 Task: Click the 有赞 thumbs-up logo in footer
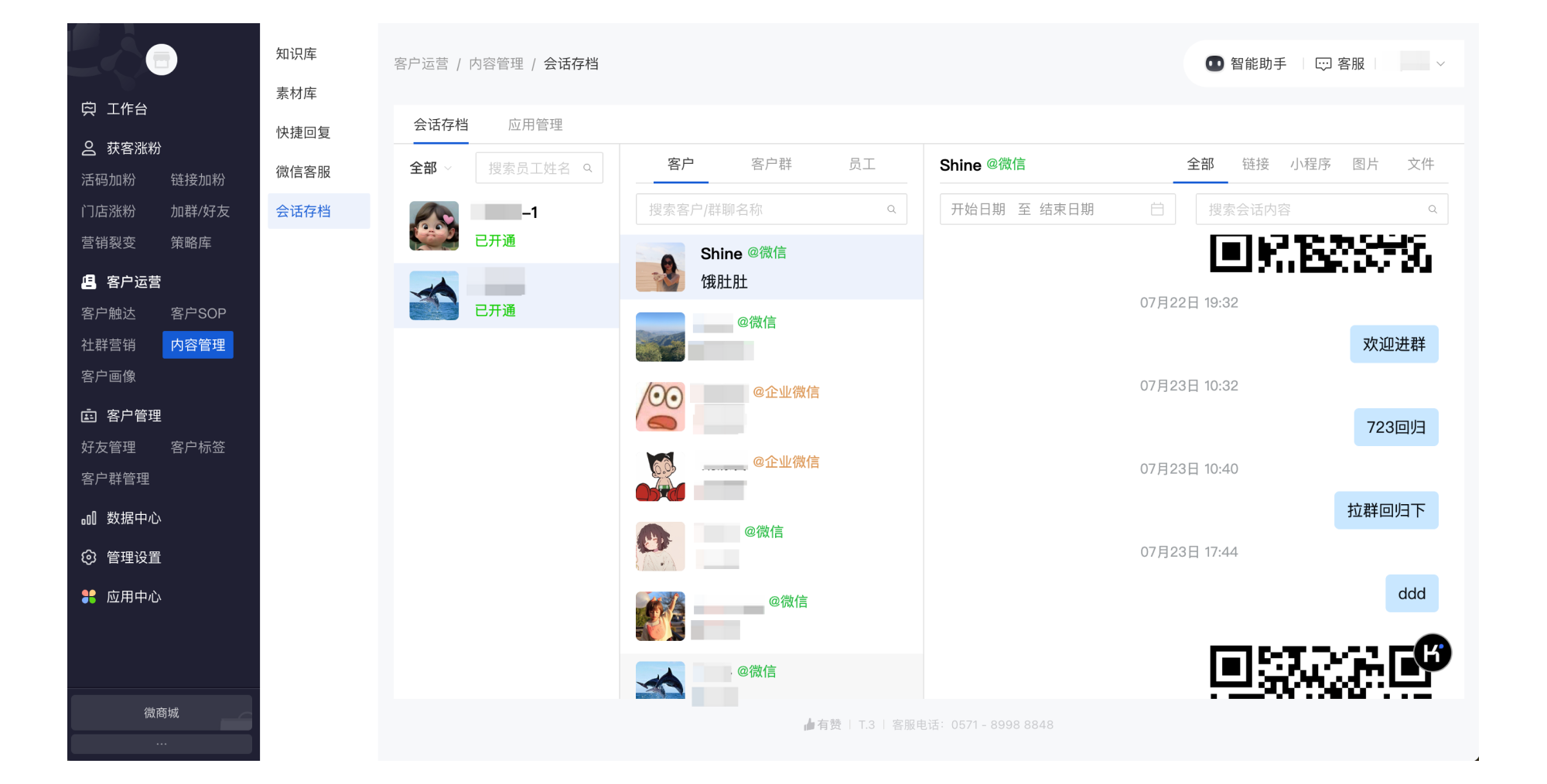coord(809,724)
